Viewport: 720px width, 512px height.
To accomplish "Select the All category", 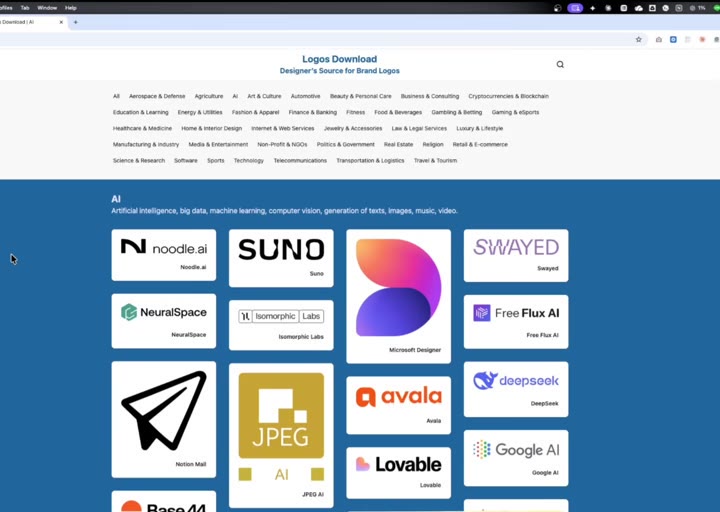I will point(116,96).
